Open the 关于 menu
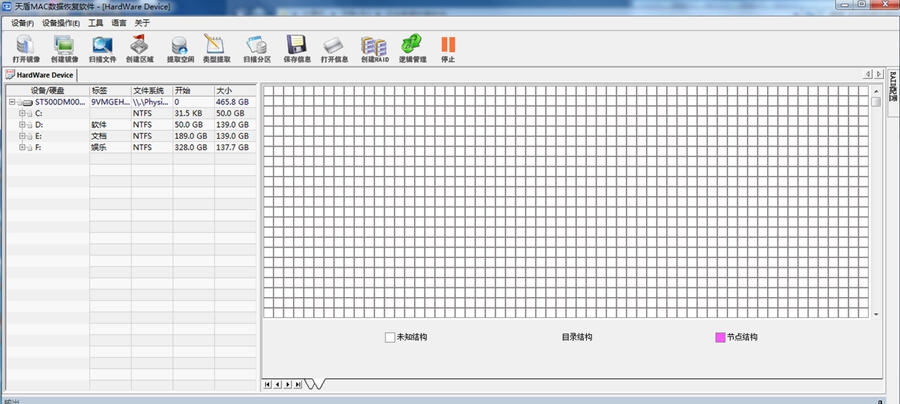The width and height of the screenshot is (900, 404). 142,24
